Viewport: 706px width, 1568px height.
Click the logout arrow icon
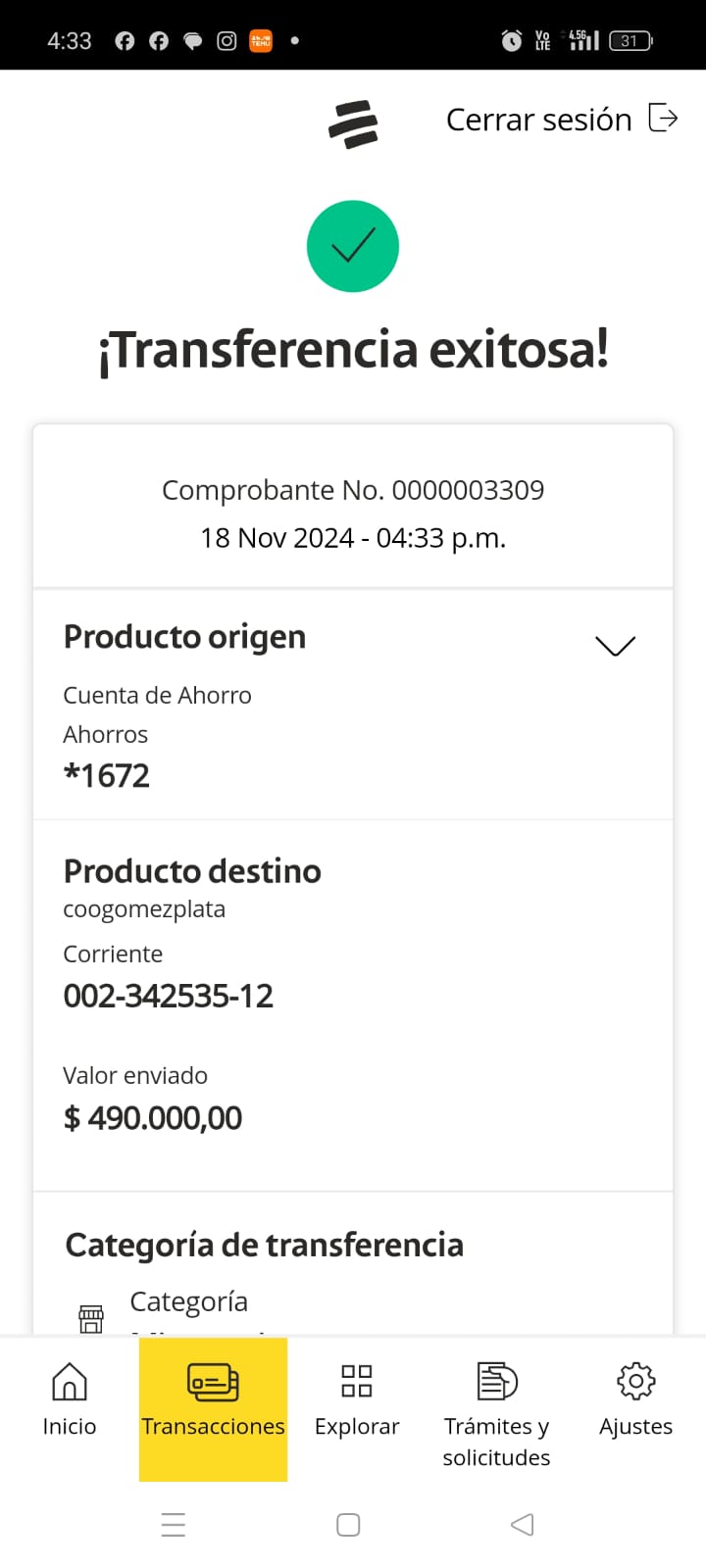point(664,119)
